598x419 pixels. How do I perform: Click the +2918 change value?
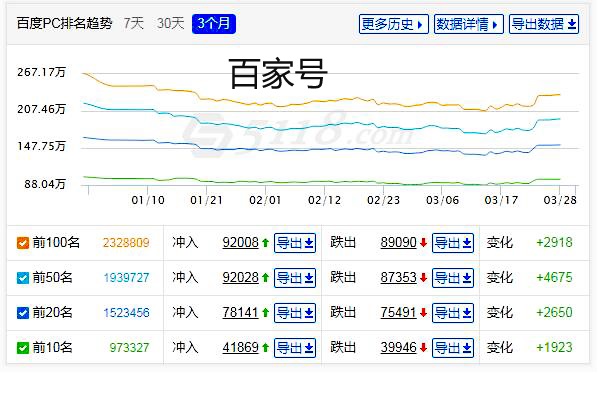click(x=554, y=242)
